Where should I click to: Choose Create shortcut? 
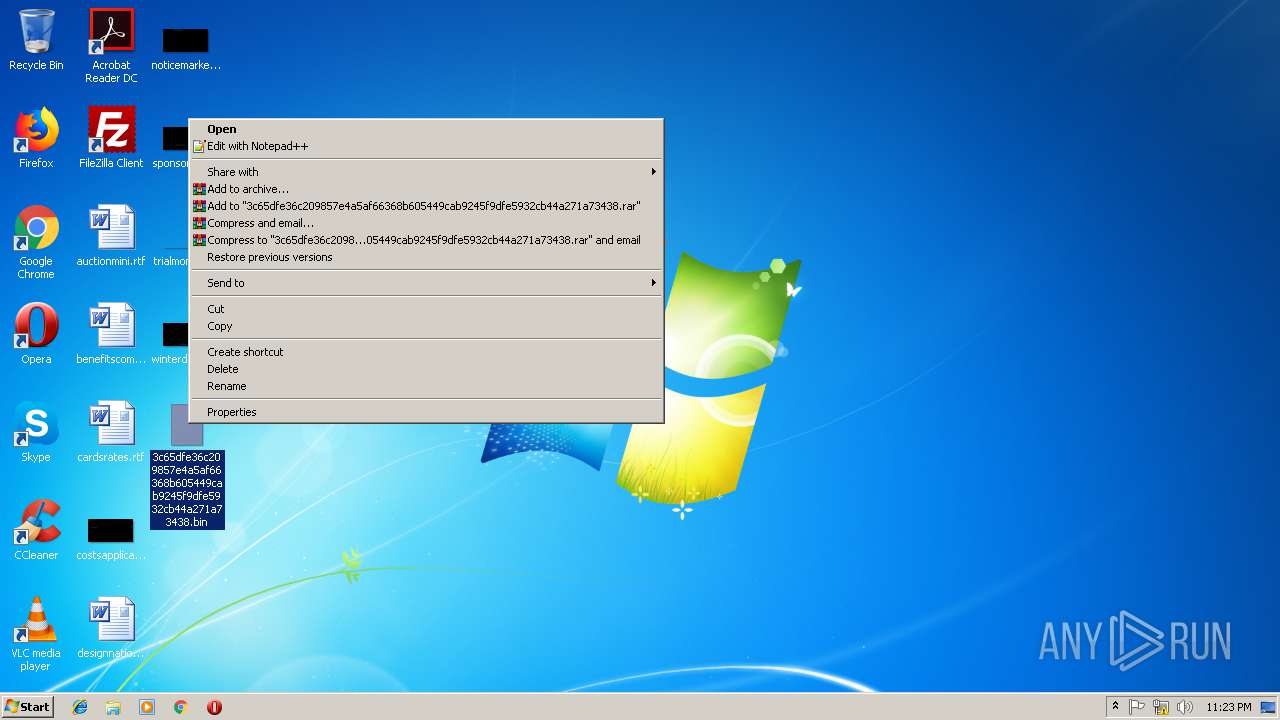pyautogui.click(x=426, y=352)
